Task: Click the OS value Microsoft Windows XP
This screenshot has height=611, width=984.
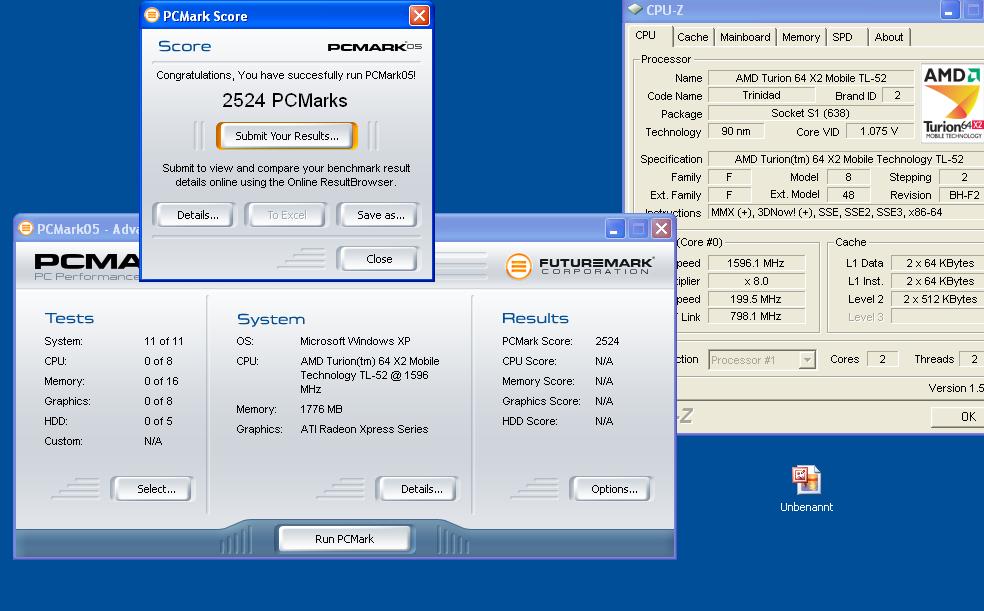Action: tap(355, 341)
